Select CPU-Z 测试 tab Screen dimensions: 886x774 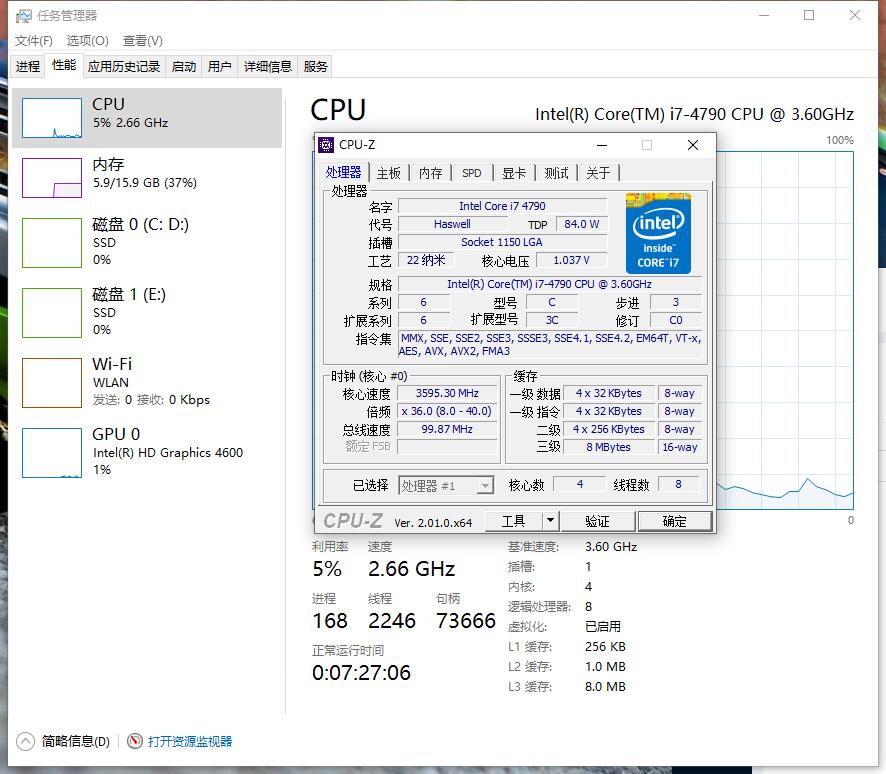(x=556, y=173)
